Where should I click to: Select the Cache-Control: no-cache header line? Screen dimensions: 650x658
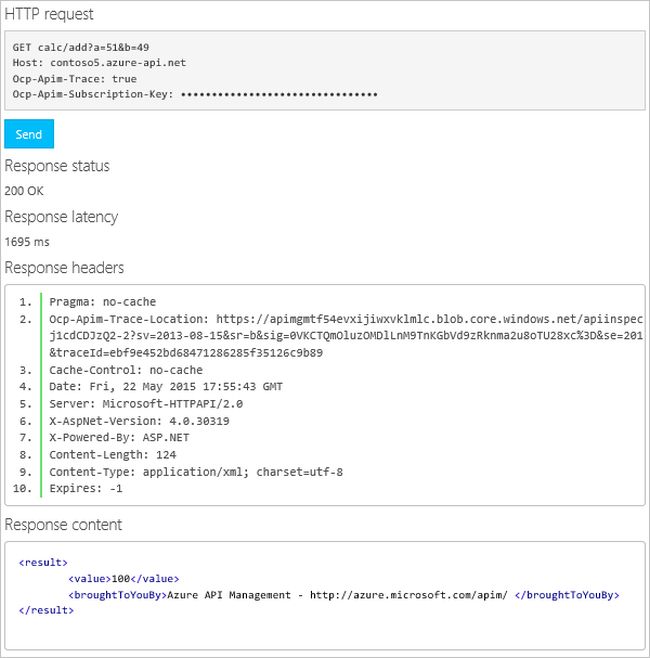(126, 370)
